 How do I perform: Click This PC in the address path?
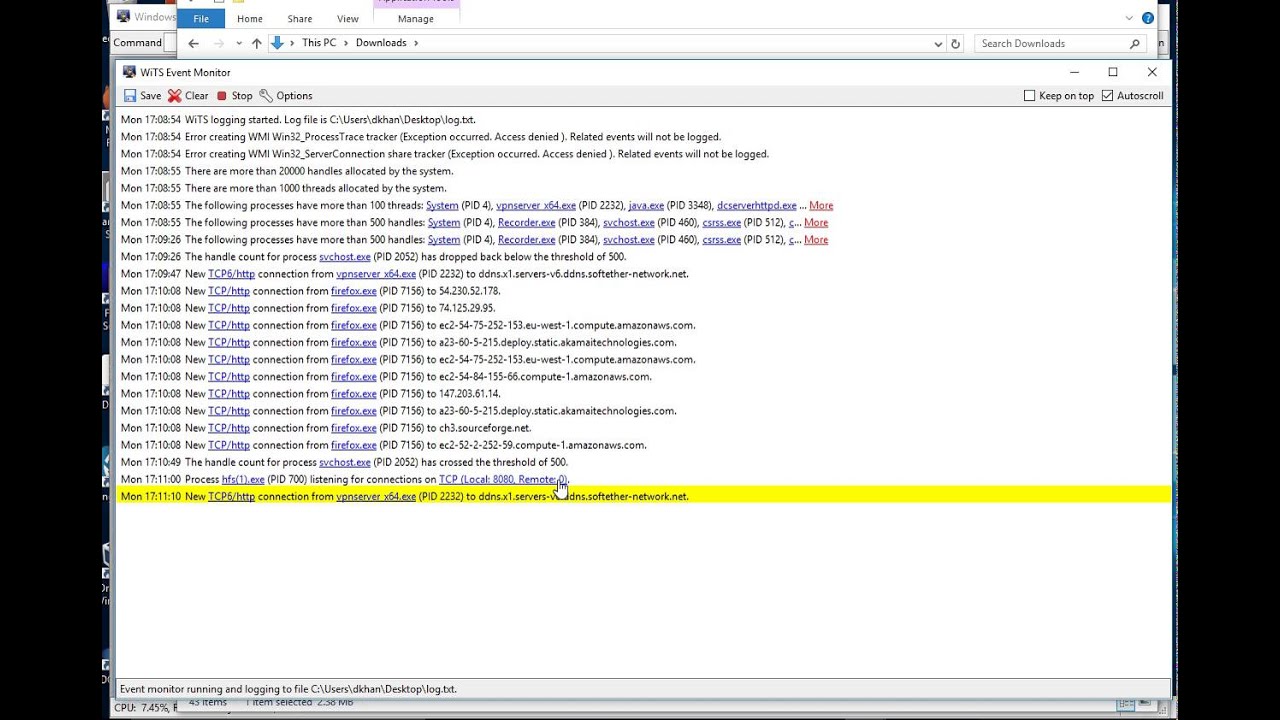click(319, 43)
